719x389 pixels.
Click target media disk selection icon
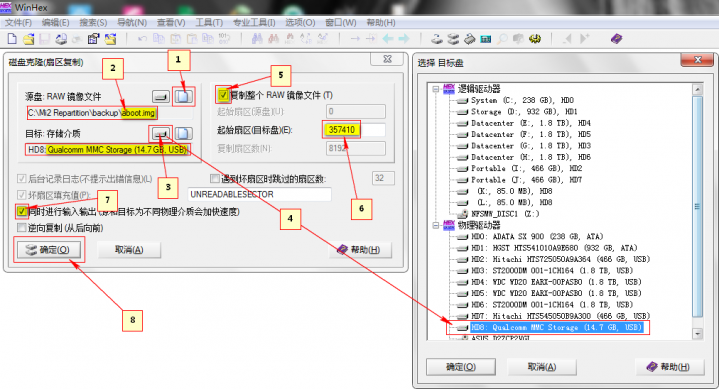(x=160, y=133)
